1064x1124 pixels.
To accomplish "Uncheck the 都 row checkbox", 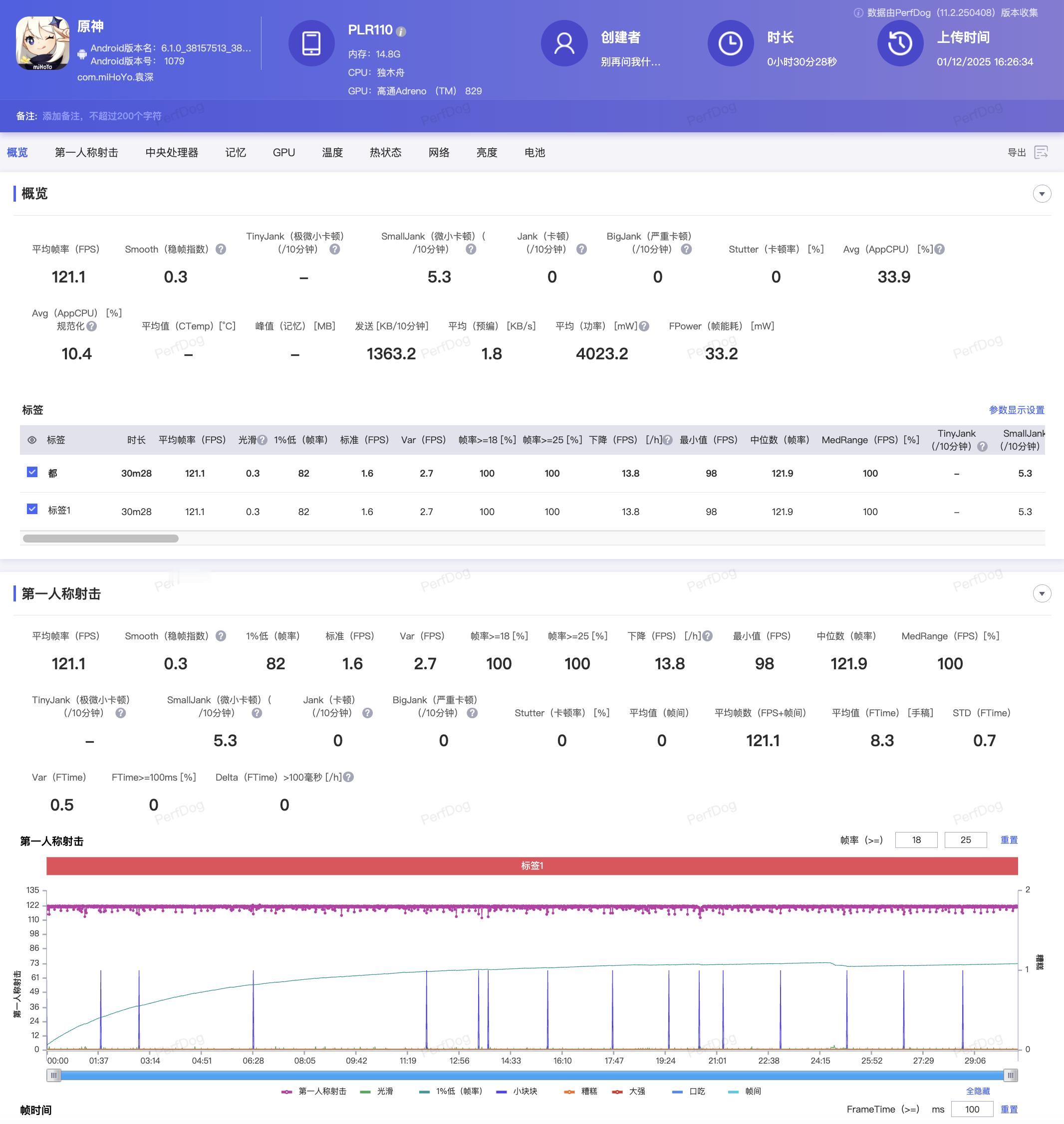I will coord(32,472).
